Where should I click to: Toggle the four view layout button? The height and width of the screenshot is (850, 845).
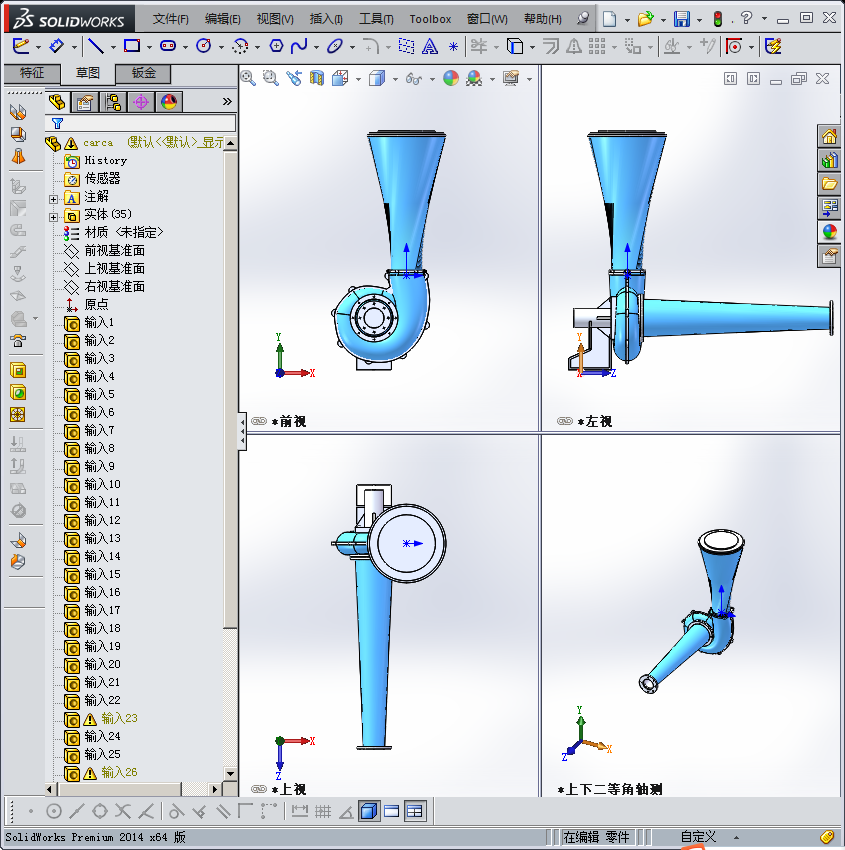(415, 811)
